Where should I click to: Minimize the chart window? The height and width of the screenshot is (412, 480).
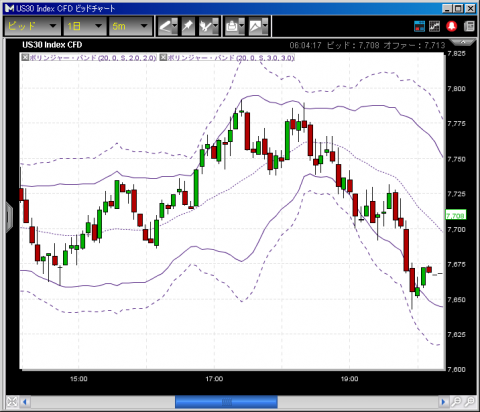448,8
